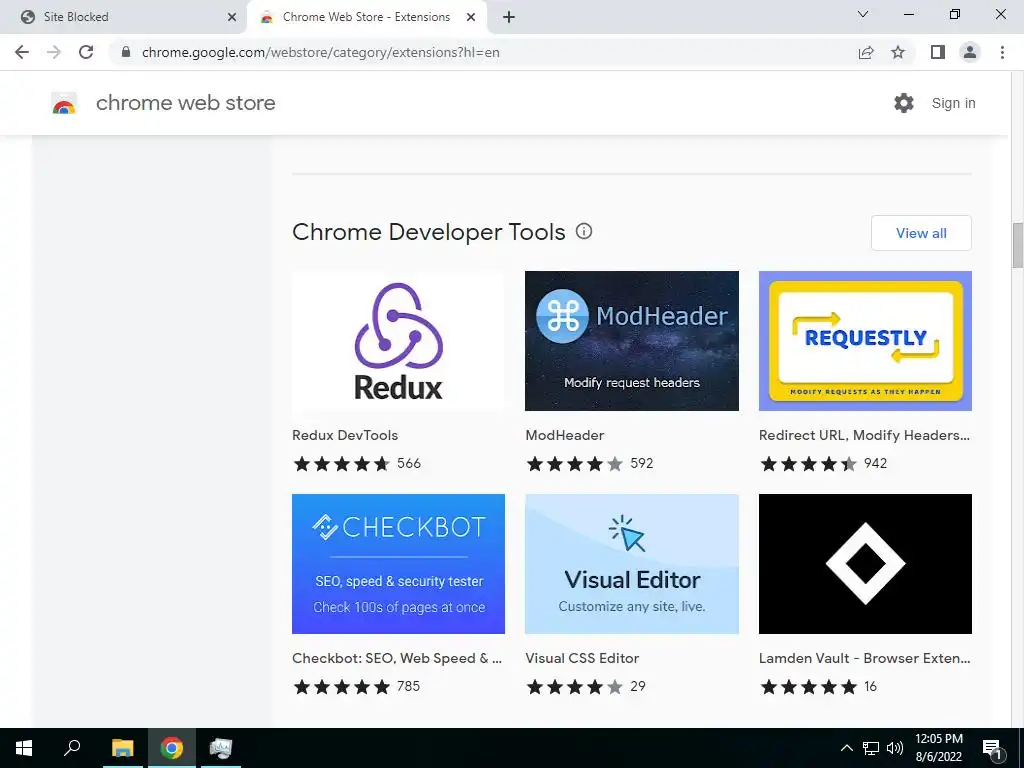1024x768 pixels.
Task: Click ModHeader 592 star rating
Action: (590, 464)
